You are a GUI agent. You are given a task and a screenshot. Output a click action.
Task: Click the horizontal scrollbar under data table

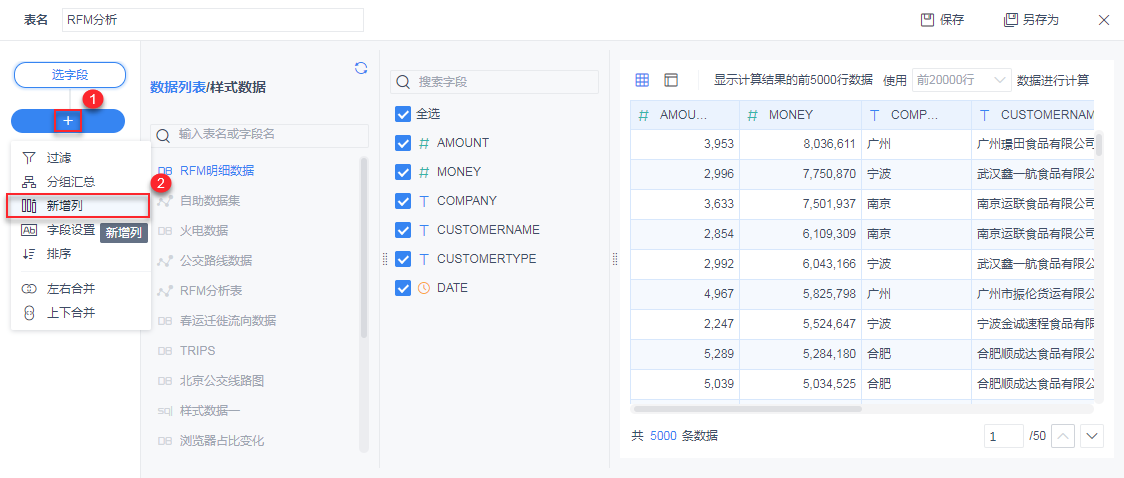747,409
